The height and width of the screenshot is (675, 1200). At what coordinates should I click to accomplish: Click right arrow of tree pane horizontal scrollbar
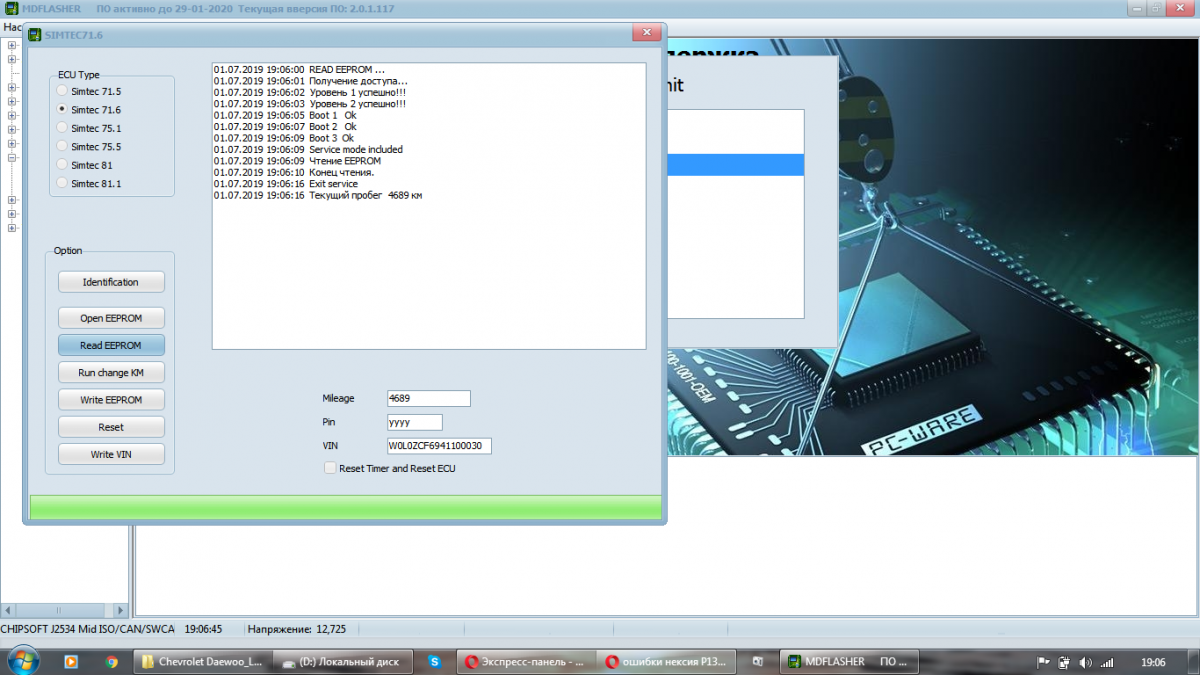click(x=120, y=610)
